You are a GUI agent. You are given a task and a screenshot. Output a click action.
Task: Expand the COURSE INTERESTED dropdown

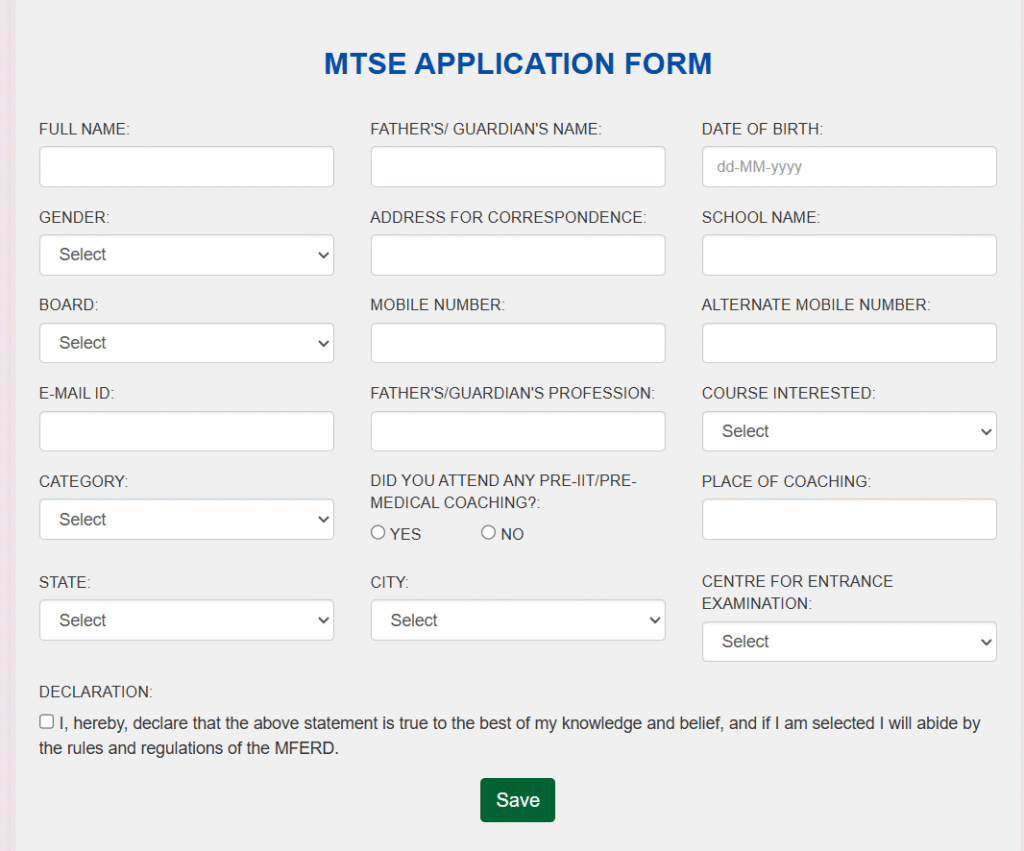point(848,431)
